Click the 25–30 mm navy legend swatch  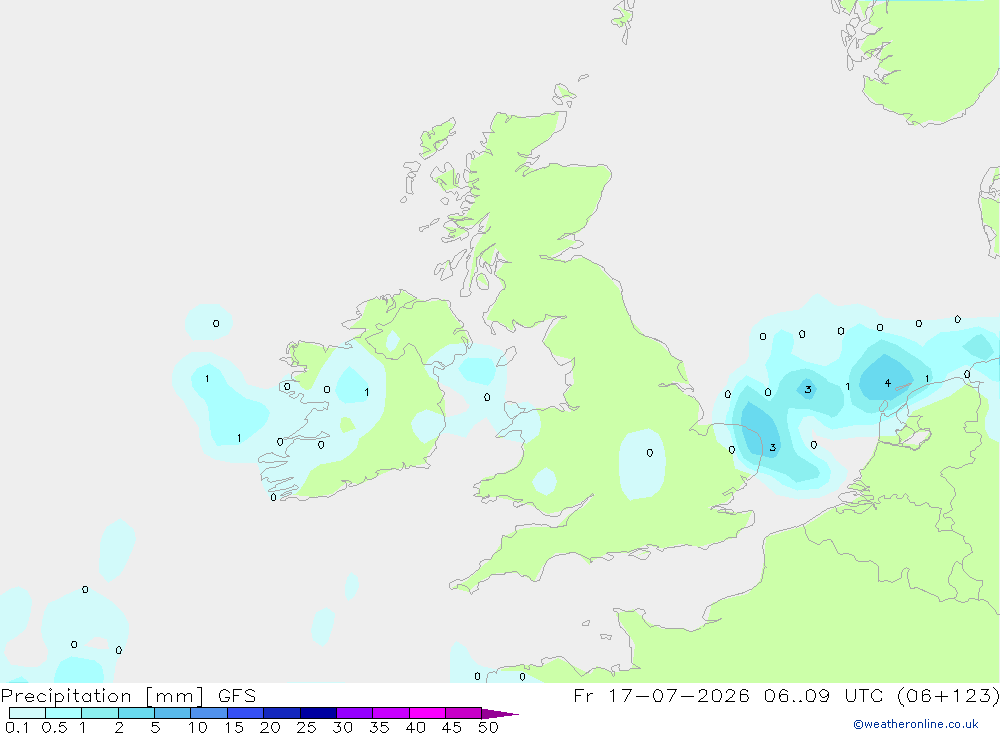(x=318, y=713)
